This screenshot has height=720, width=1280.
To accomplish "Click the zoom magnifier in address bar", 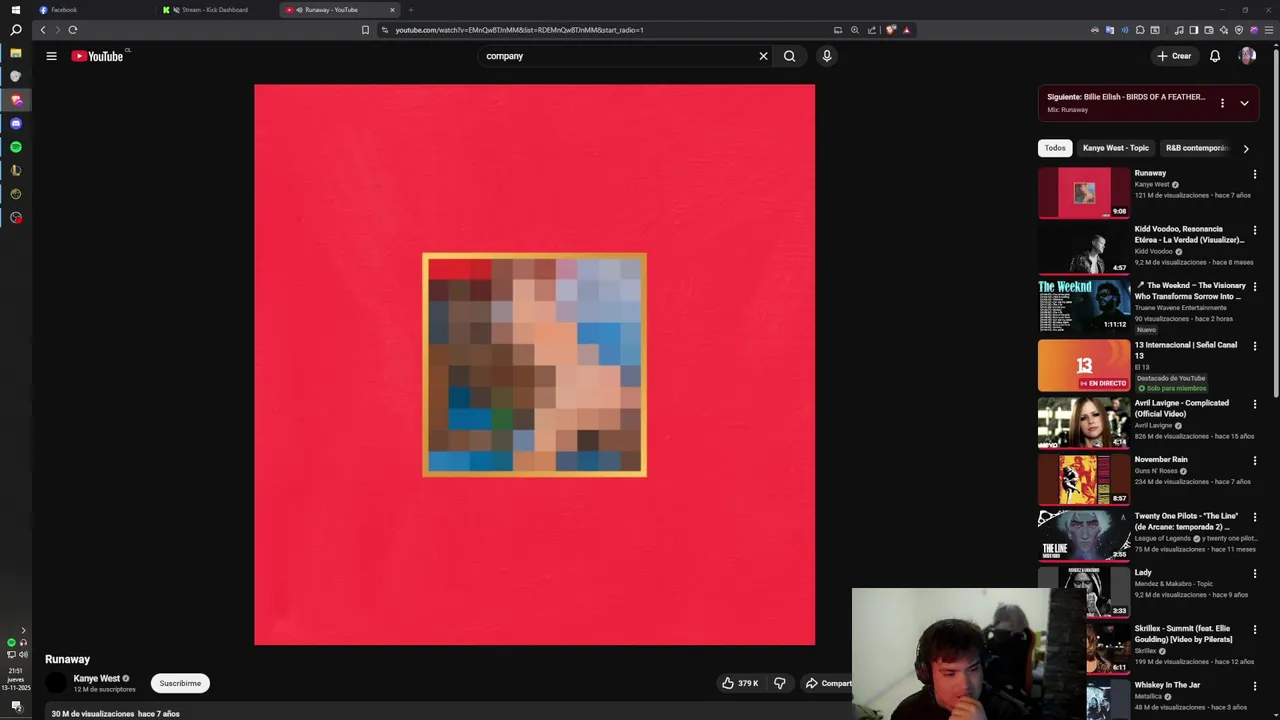I will (x=855, y=30).
